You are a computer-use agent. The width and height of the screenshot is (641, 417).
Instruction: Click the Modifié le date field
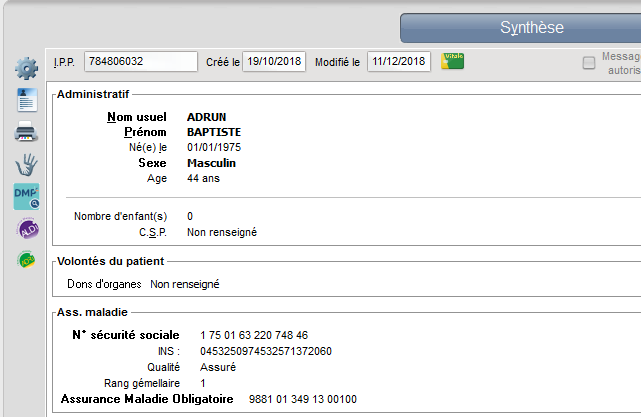(399, 62)
